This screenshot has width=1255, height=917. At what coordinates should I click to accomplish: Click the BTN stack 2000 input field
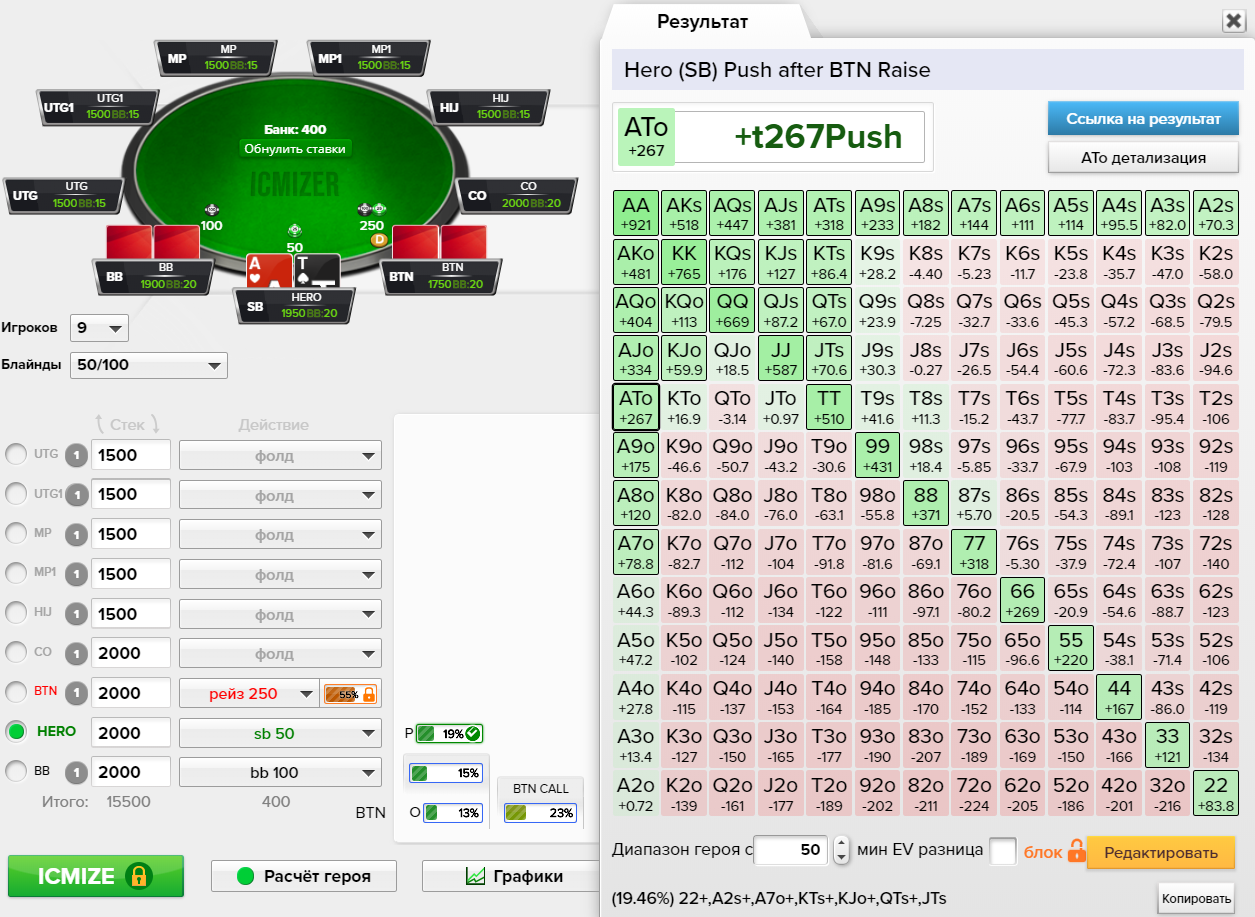pos(131,693)
